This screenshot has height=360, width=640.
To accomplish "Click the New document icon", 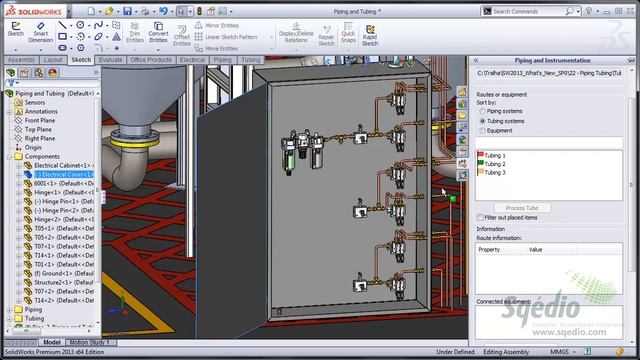I will click(91, 11).
